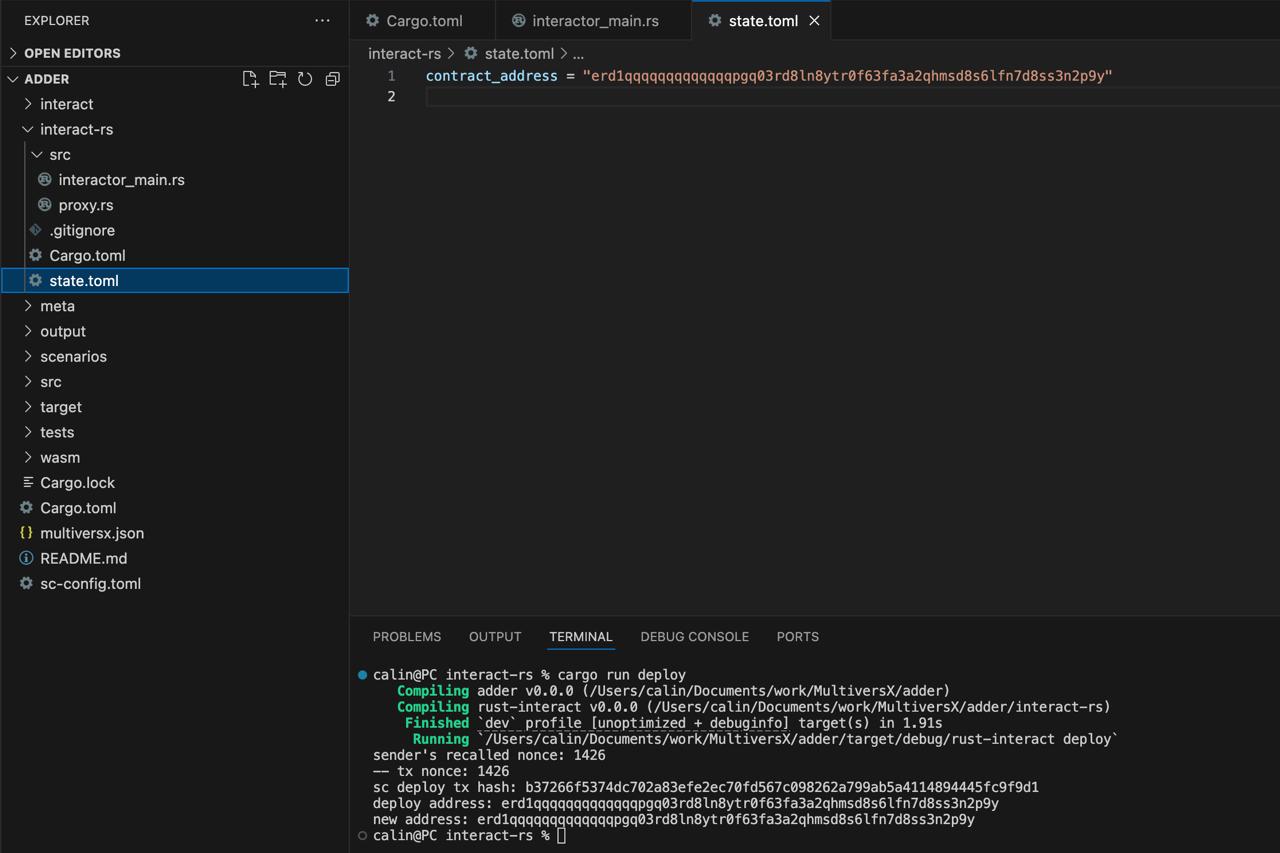Open multiversx.json from the file tree
Viewport: 1280px width, 853px height.
[92, 533]
